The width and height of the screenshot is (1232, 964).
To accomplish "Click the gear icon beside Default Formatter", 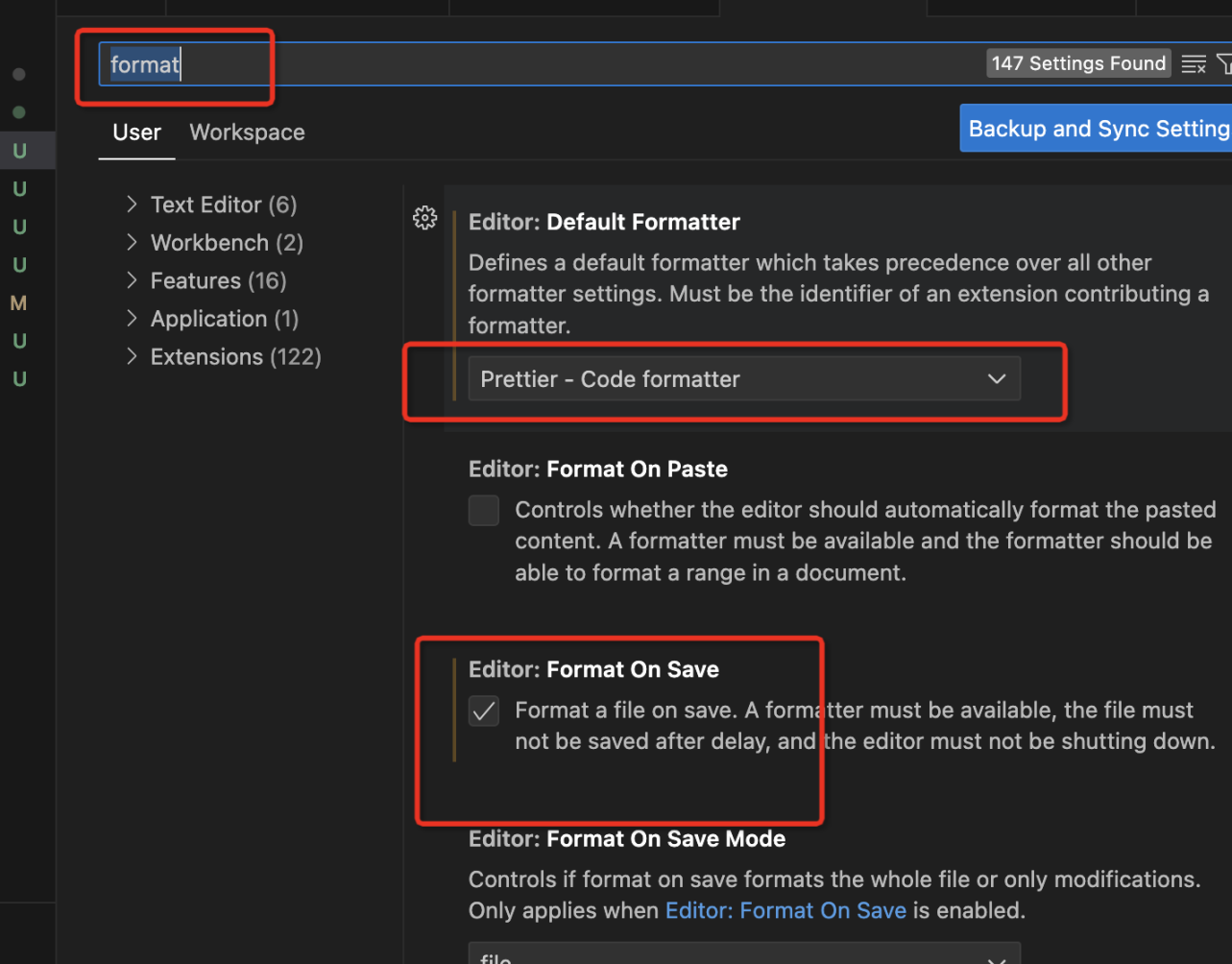I will coord(424,219).
